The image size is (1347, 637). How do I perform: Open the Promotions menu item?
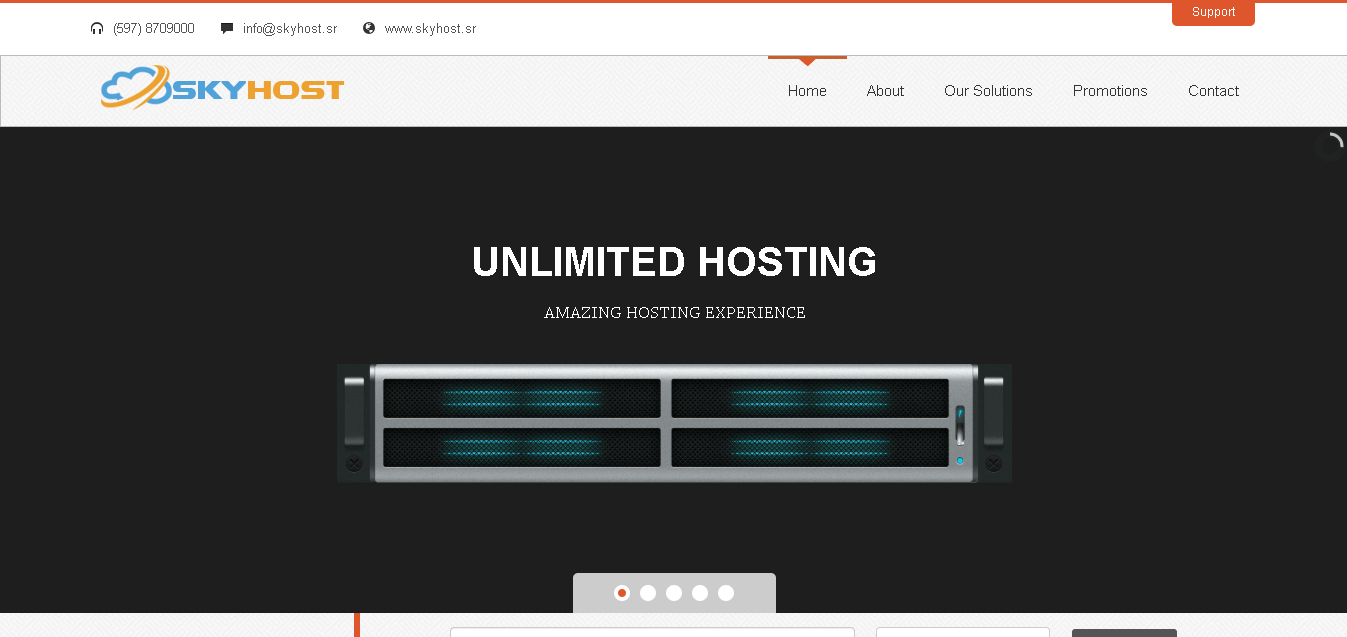[1110, 91]
